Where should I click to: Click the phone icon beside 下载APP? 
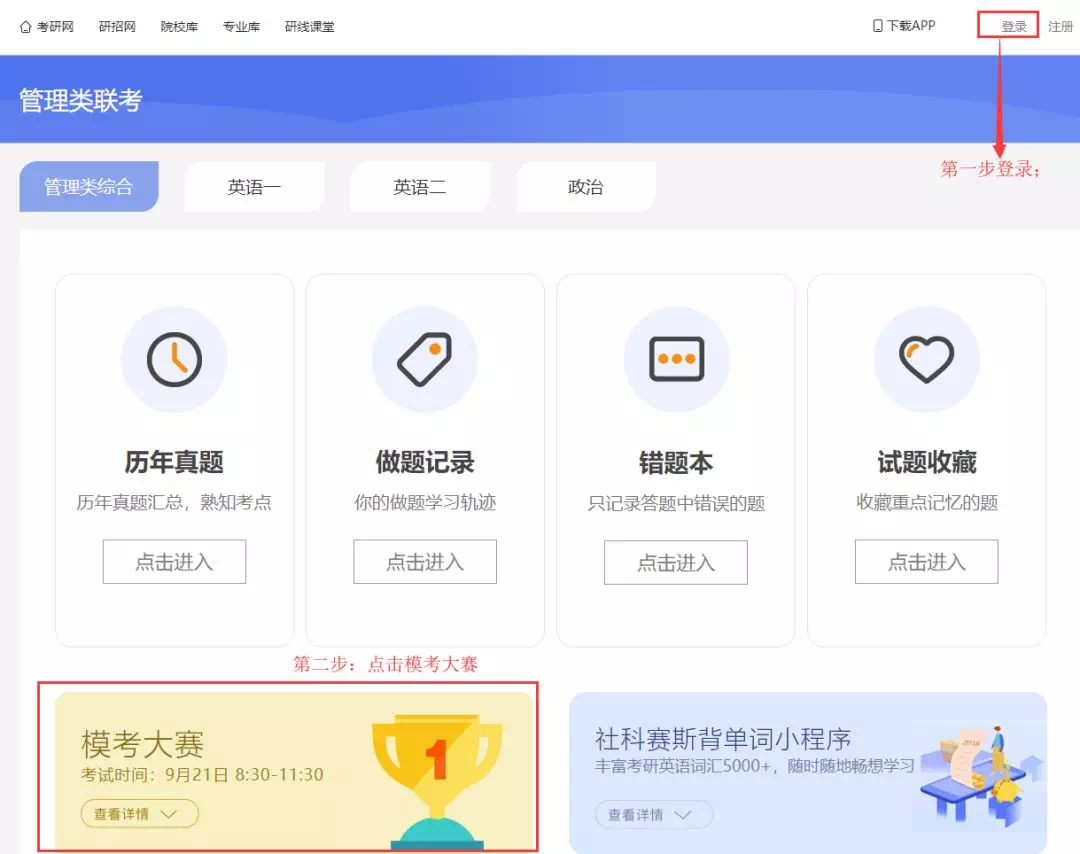tap(877, 26)
